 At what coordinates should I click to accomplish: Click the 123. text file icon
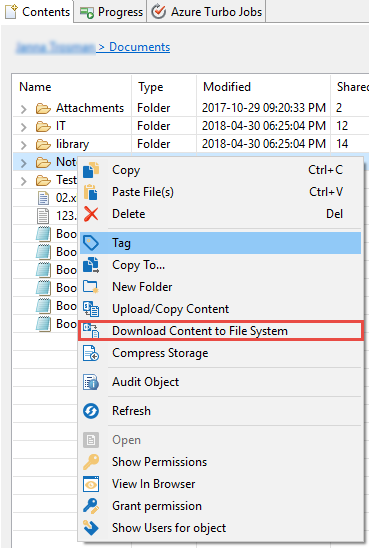coord(43,216)
